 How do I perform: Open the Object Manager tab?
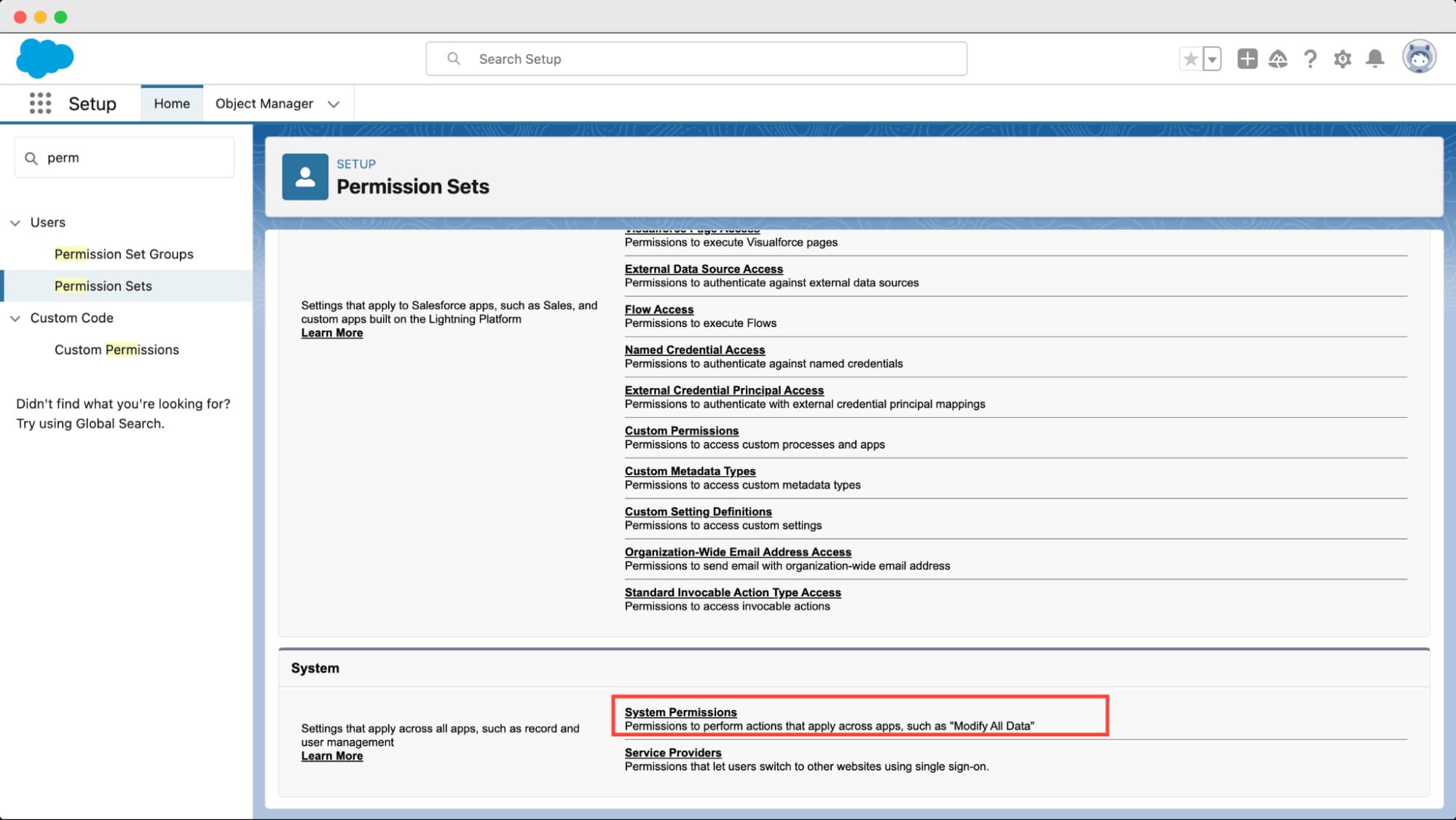tap(264, 103)
